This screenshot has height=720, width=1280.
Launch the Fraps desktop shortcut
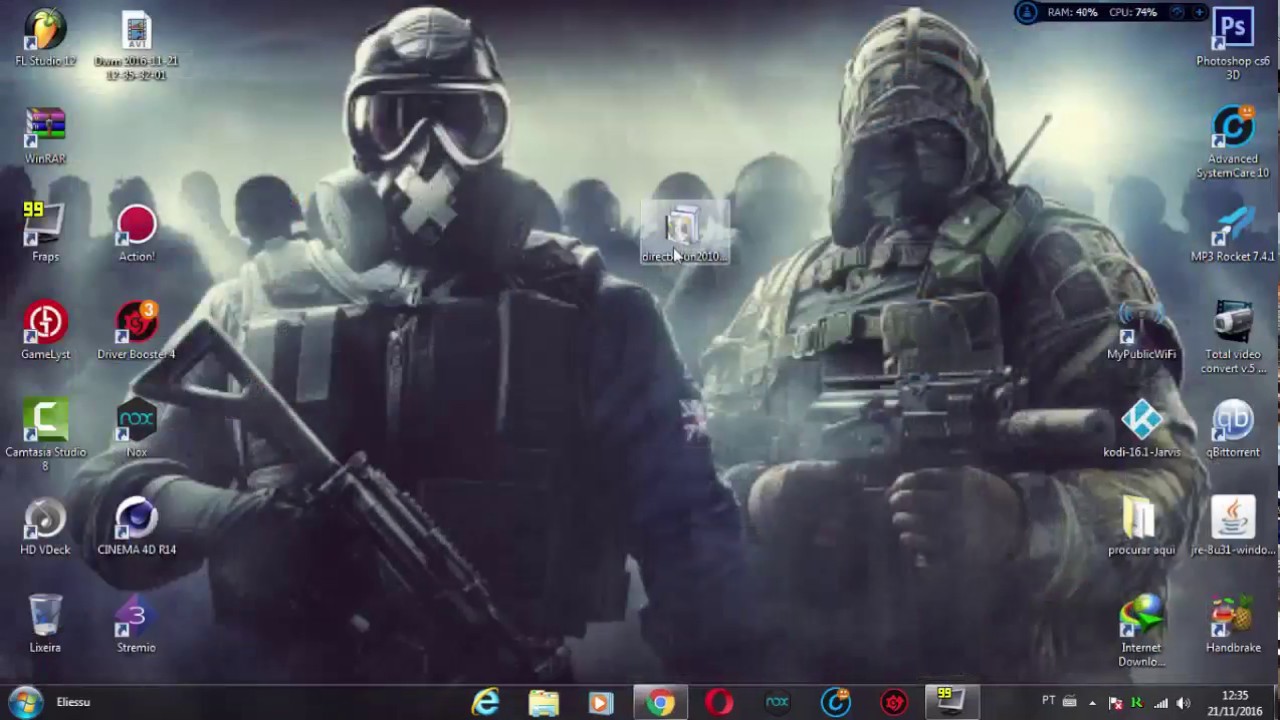(45, 232)
